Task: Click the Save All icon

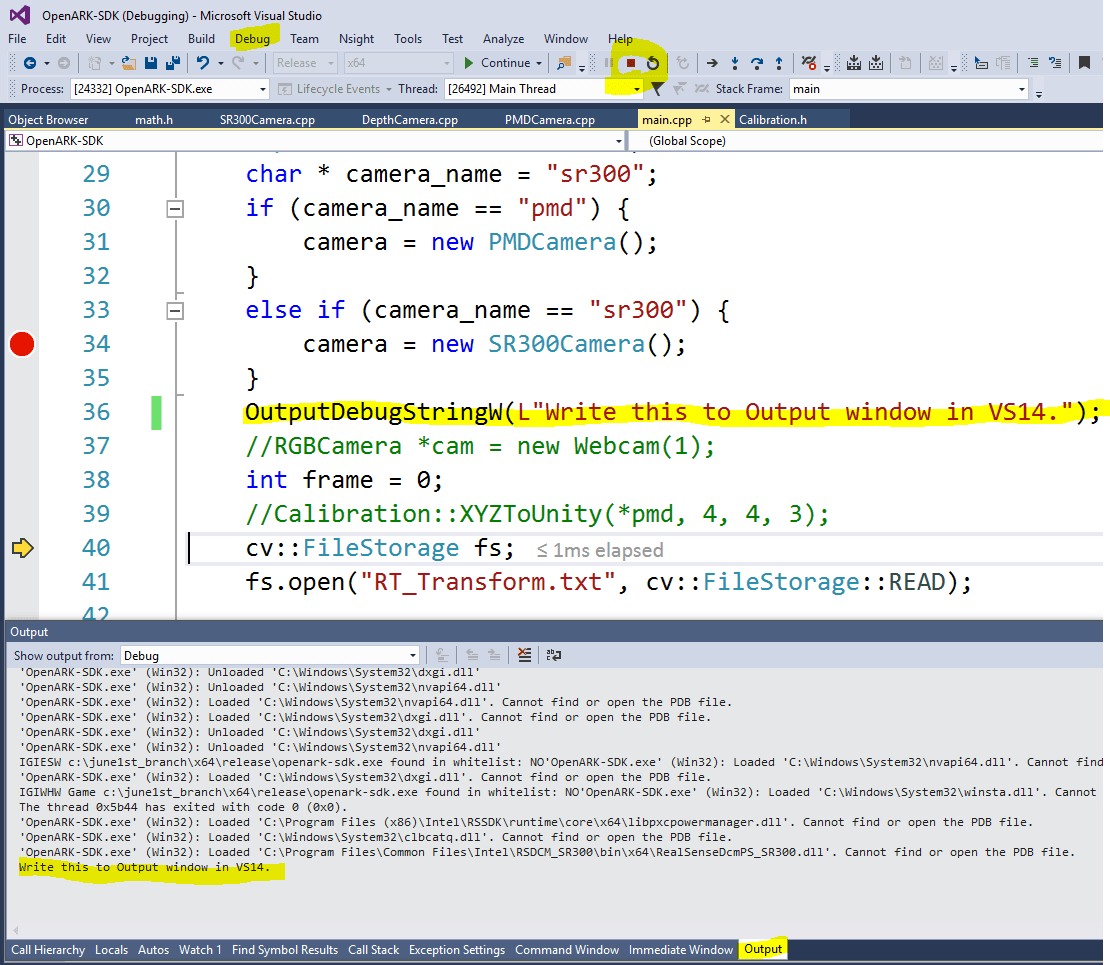Action: (172, 63)
